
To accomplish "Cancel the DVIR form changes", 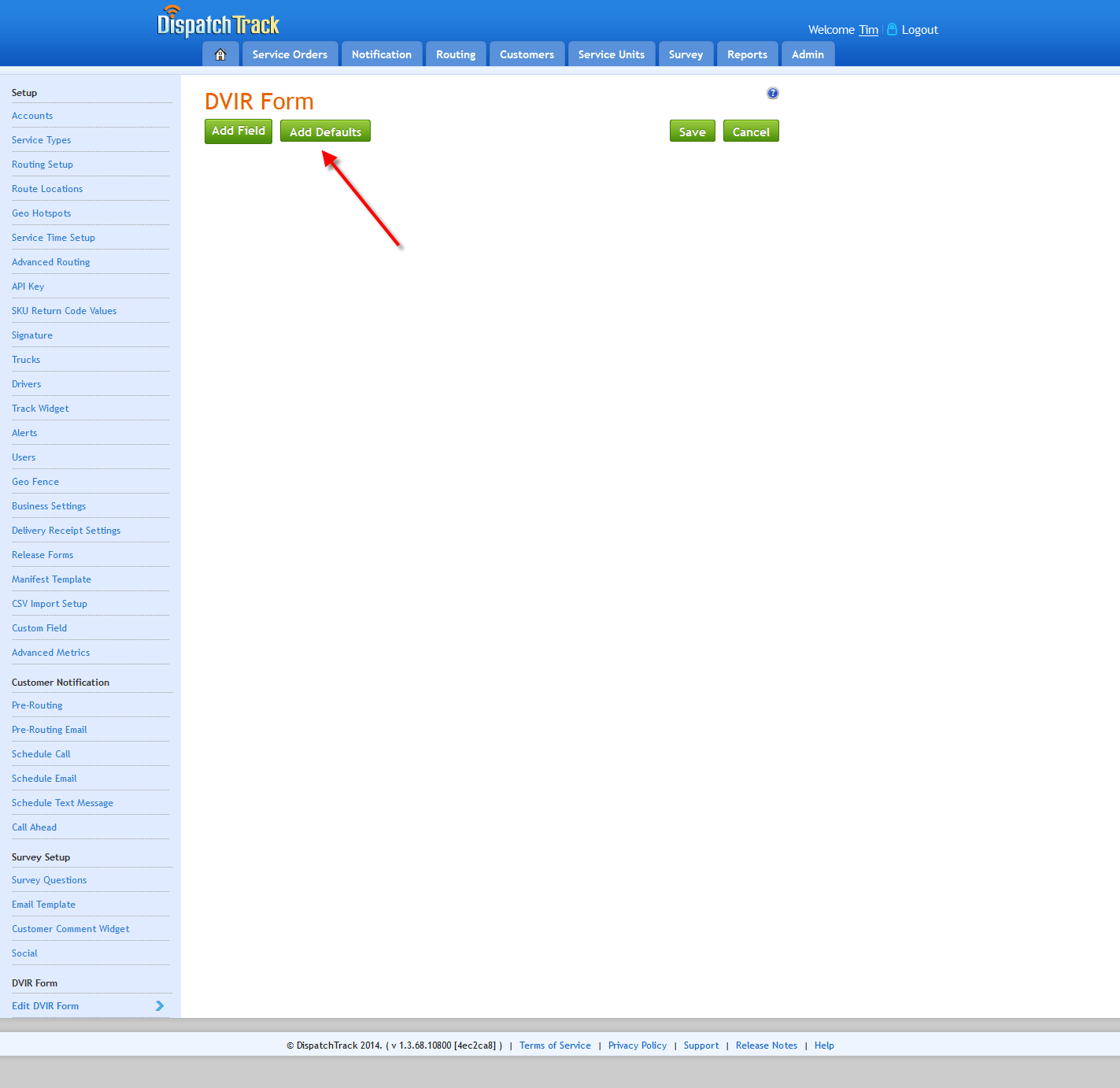I will pos(751,131).
